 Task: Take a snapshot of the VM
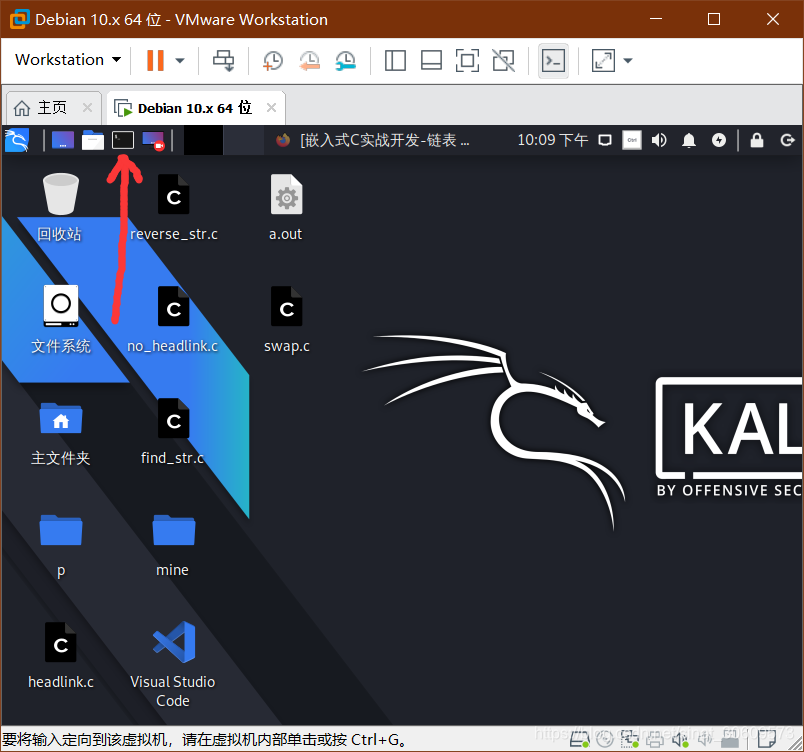pos(273,60)
